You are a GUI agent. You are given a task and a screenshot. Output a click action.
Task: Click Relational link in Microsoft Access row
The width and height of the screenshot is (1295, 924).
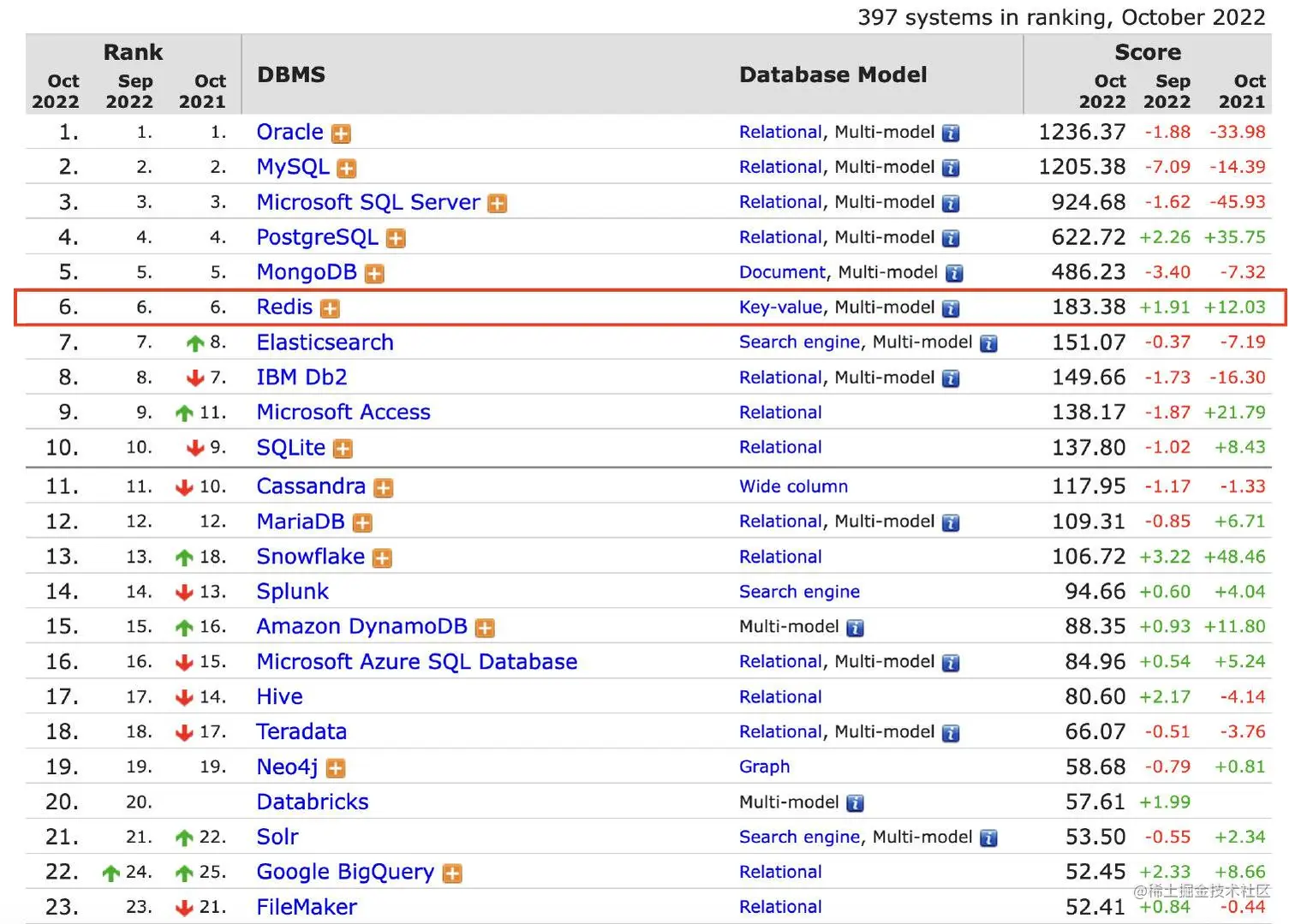pyautogui.click(x=780, y=413)
